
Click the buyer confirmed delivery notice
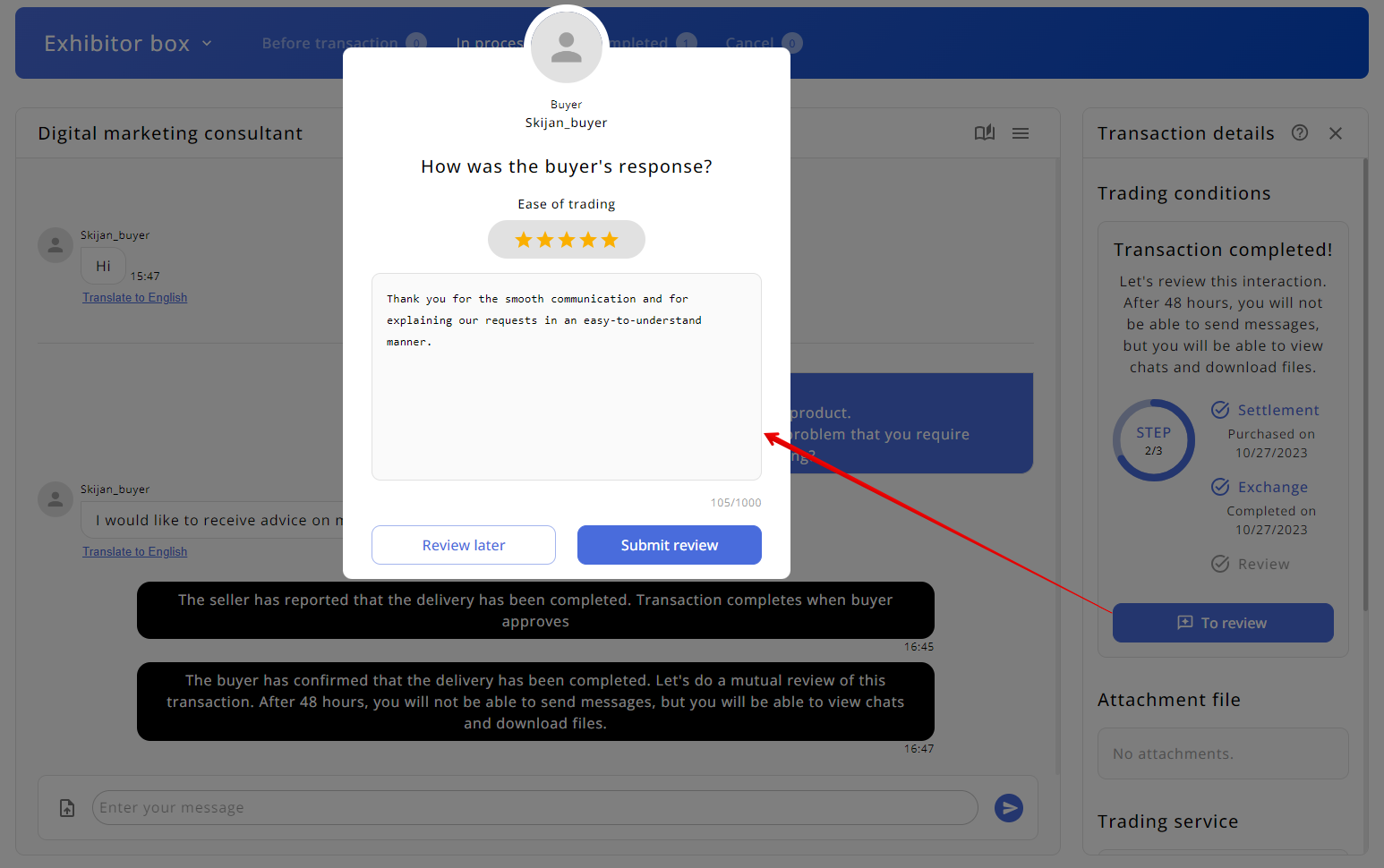coord(535,702)
